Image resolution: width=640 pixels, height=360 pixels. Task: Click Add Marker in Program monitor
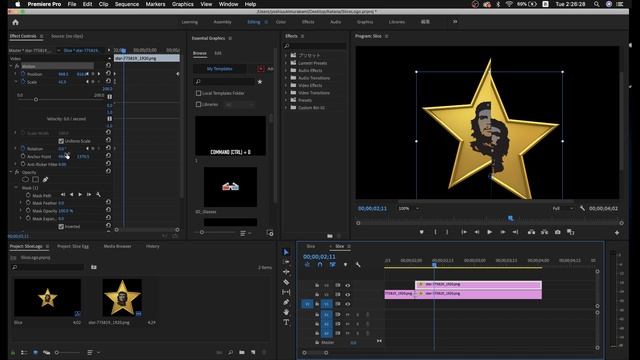422,232
